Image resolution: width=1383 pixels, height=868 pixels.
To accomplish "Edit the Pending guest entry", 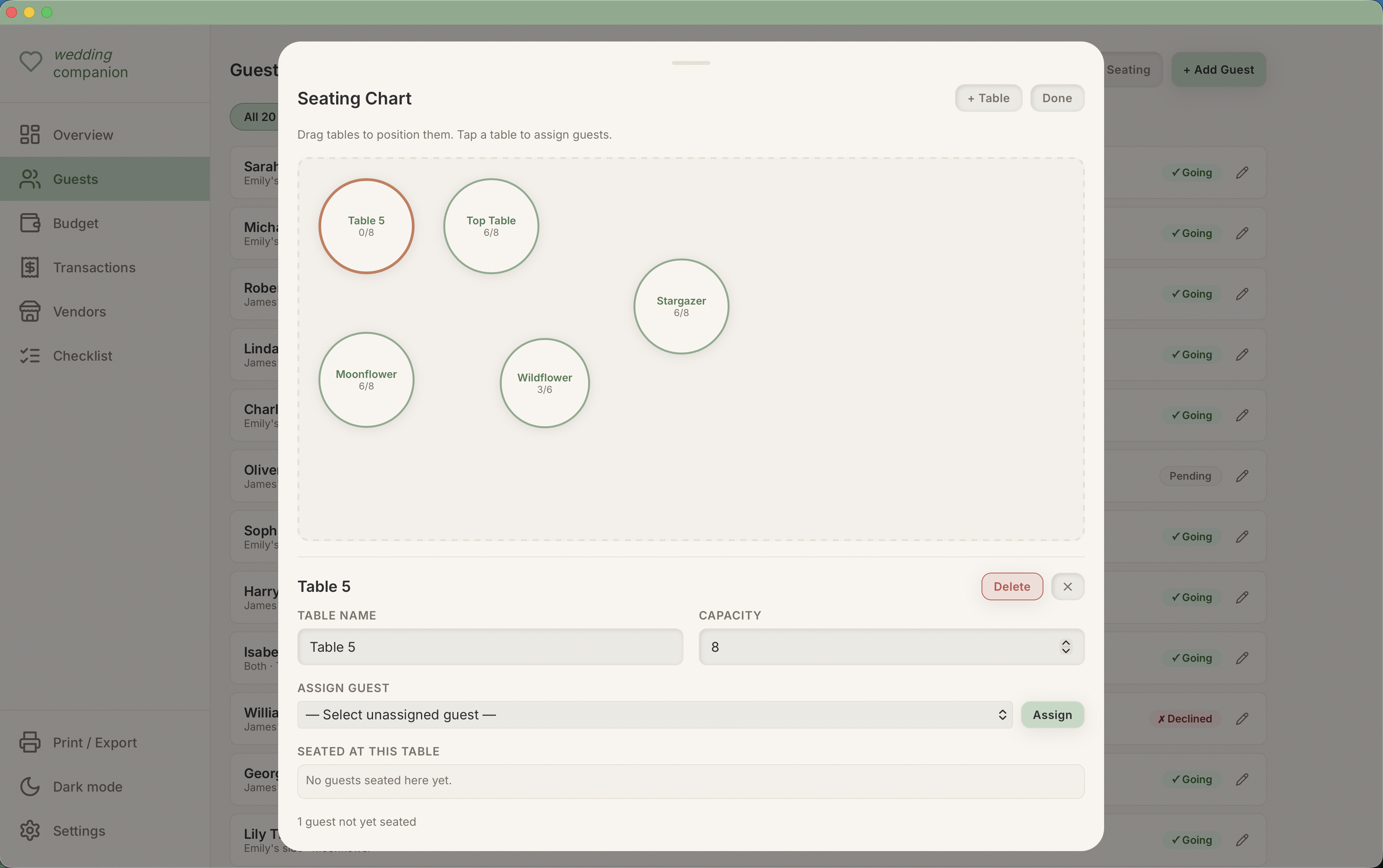I will point(1242,475).
